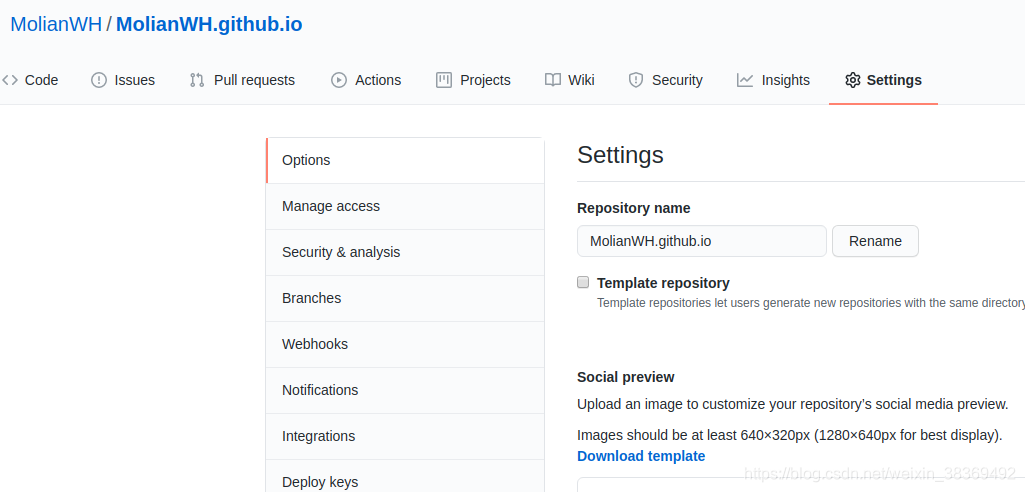Click the Rename button
The width and height of the screenshot is (1025, 492).
click(875, 241)
